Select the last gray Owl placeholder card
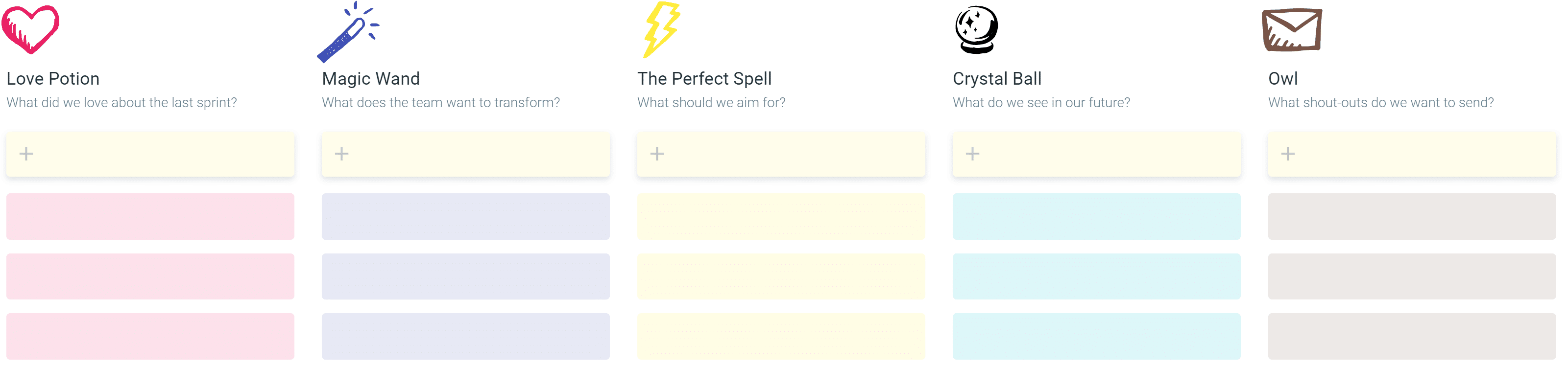The width and height of the screenshot is (1568, 366). click(x=1412, y=336)
